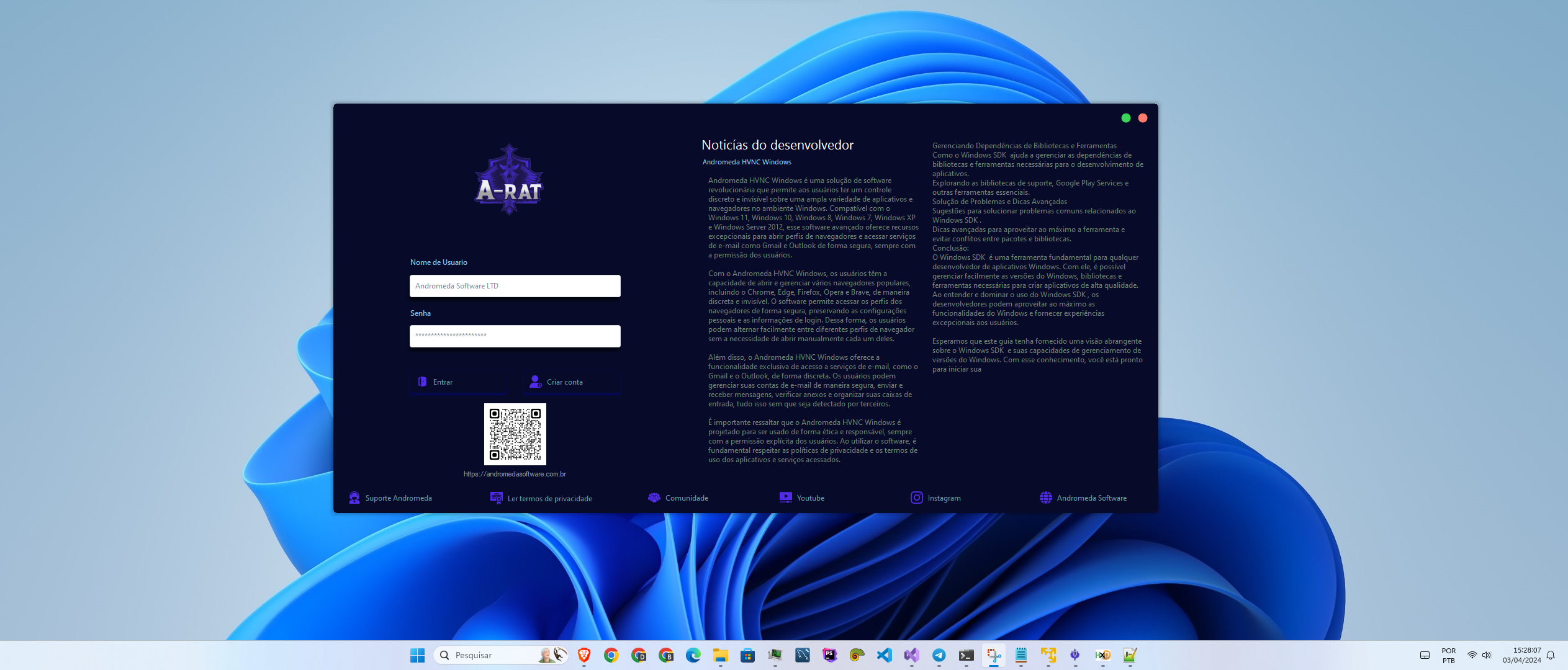The width and height of the screenshot is (1568, 670).
Task: Click the Andromeda HVNC Windows news heading
Action: click(x=747, y=162)
